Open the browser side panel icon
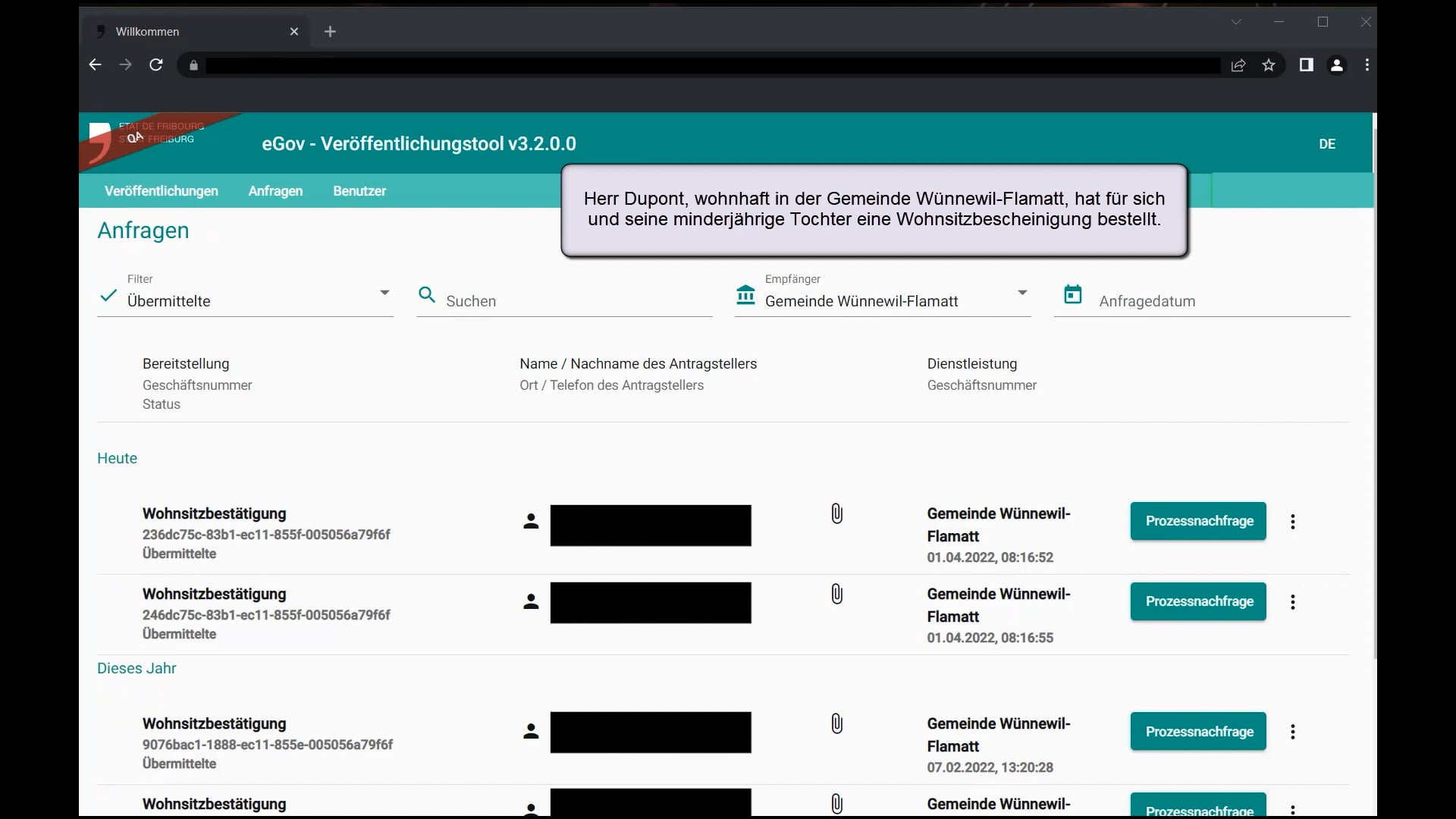 tap(1306, 65)
